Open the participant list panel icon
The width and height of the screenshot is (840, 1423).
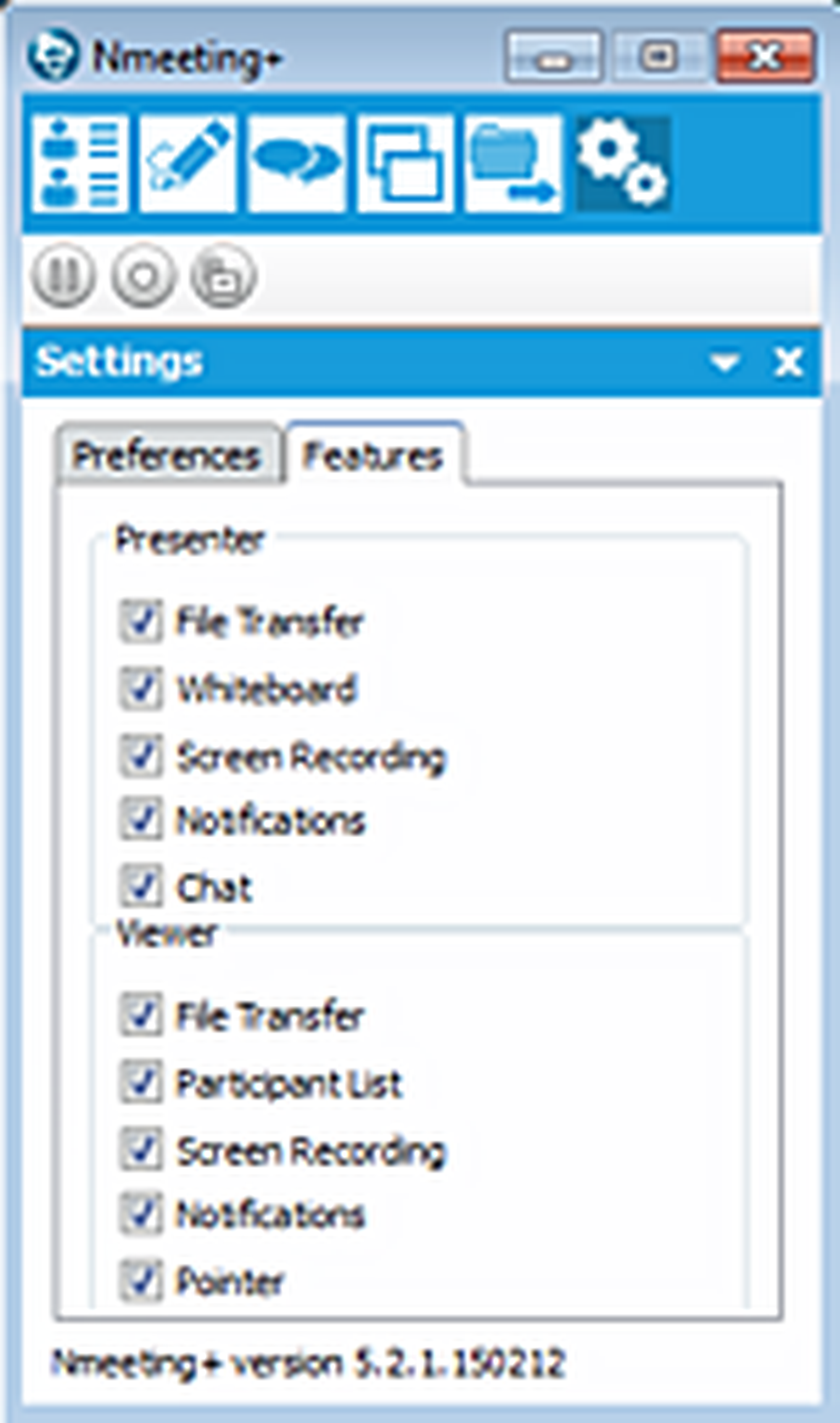[x=80, y=163]
